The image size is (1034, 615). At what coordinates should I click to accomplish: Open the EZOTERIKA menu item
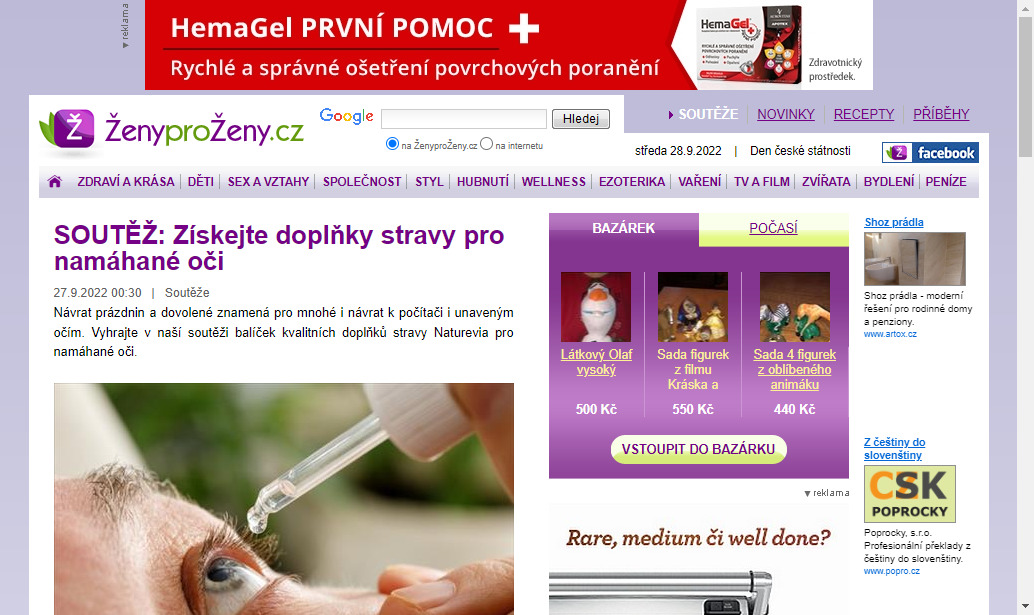tap(632, 181)
